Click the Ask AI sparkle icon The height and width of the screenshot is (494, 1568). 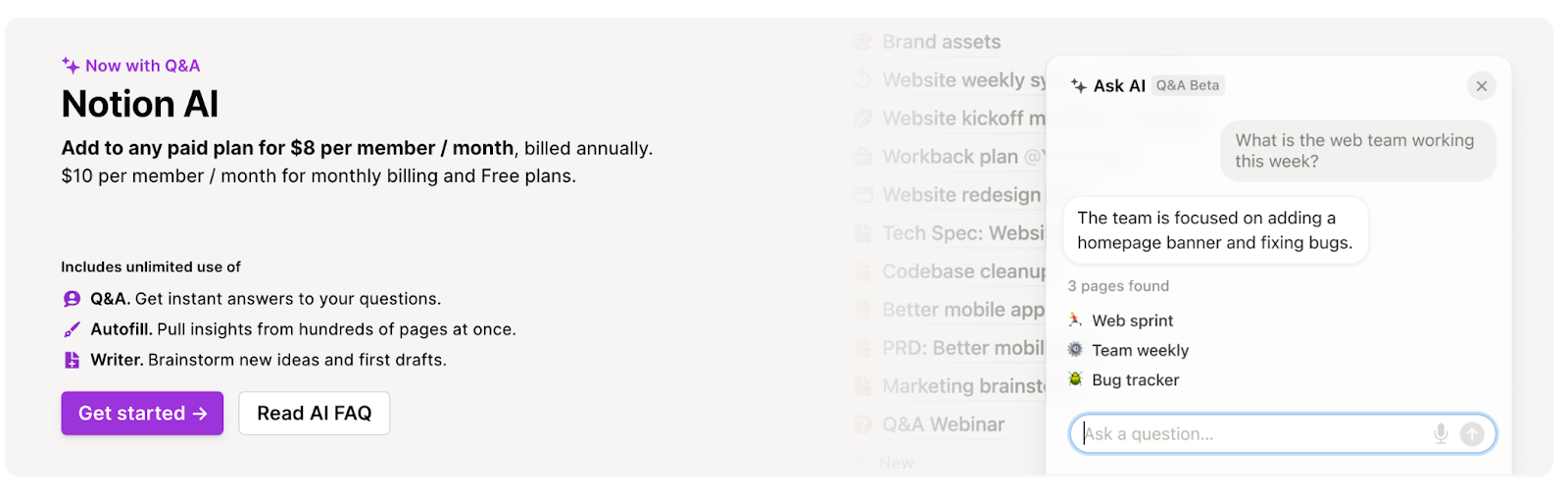[x=1079, y=85]
